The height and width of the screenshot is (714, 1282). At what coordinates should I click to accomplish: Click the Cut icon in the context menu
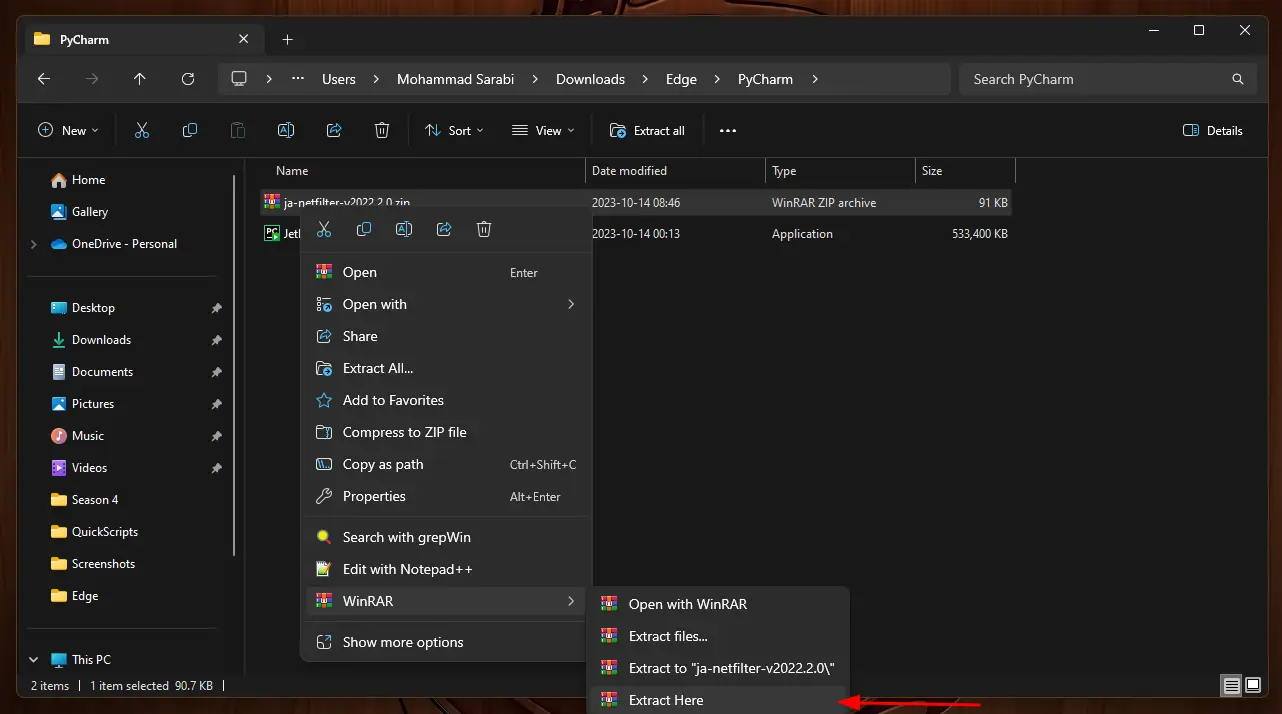324,230
